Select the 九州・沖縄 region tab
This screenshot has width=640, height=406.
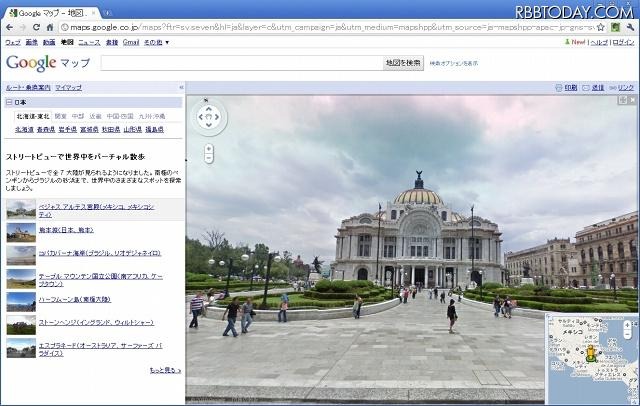click(x=152, y=116)
